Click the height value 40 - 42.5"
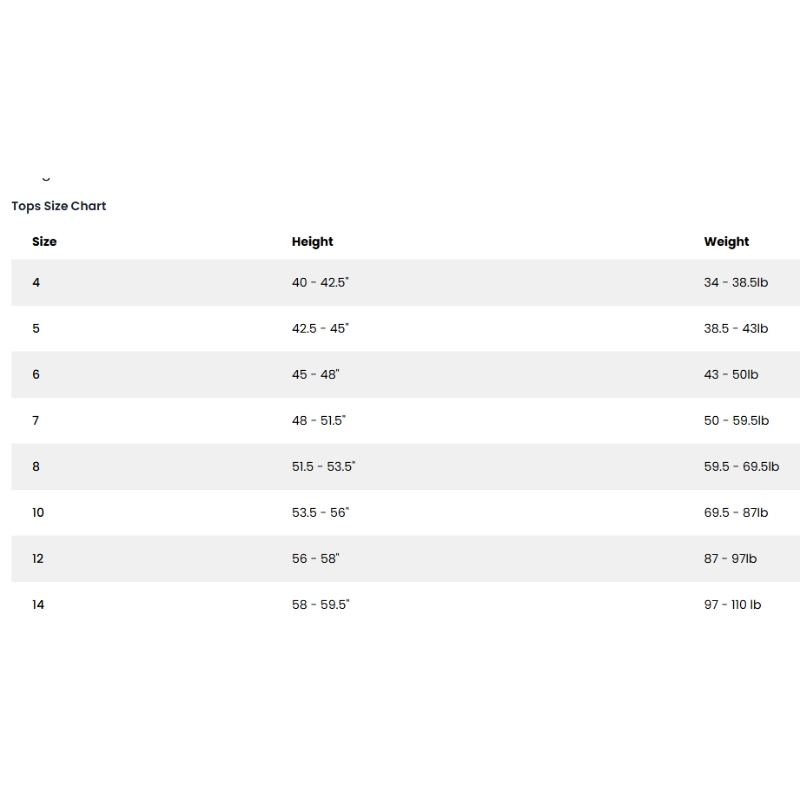The height and width of the screenshot is (800, 800). pyautogui.click(x=320, y=283)
